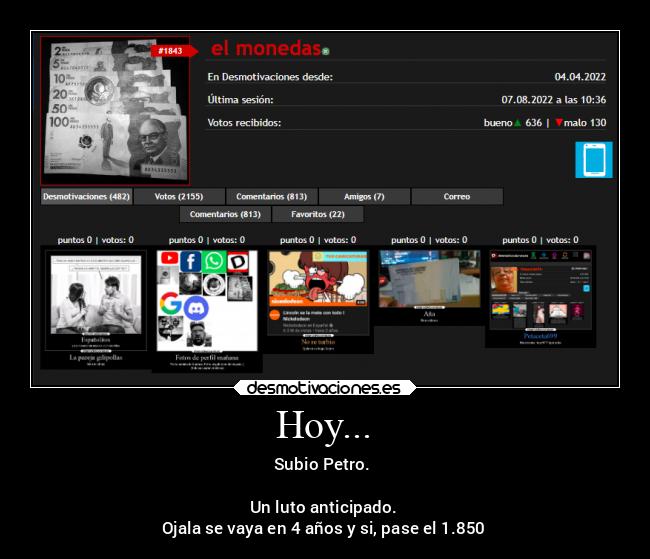
Task: Click the Google G logo in second poster
Action: pos(171,303)
